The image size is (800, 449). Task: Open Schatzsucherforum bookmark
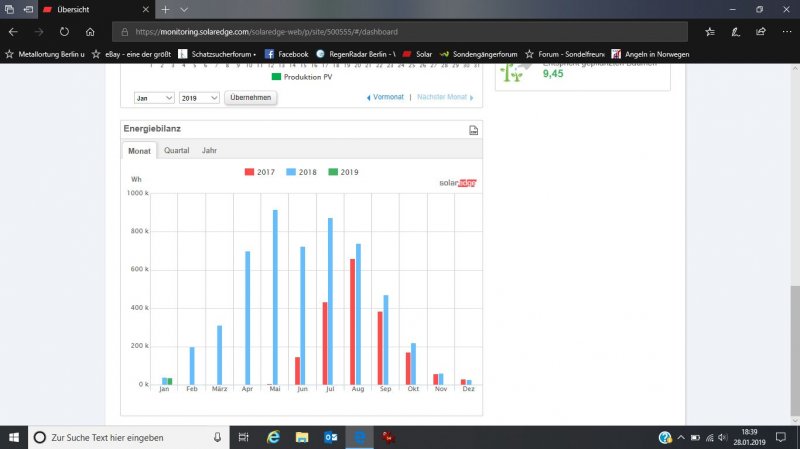pyautogui.click(x=217, y=54)
